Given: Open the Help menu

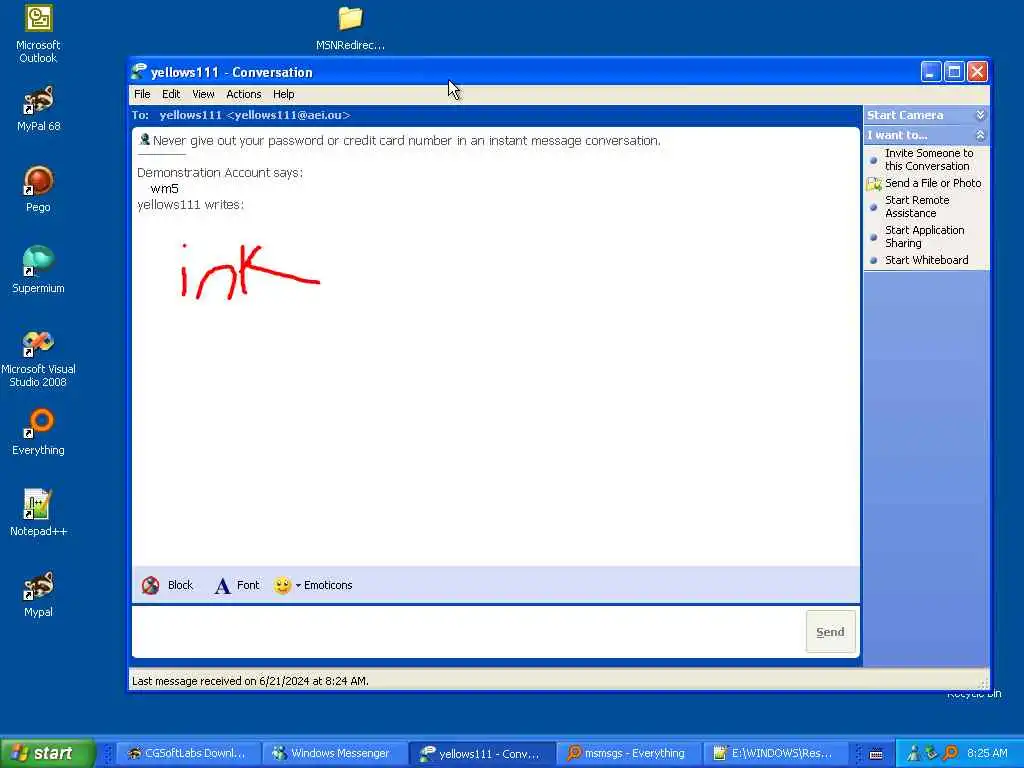Looking at the screenshot, I should (283, 94).
